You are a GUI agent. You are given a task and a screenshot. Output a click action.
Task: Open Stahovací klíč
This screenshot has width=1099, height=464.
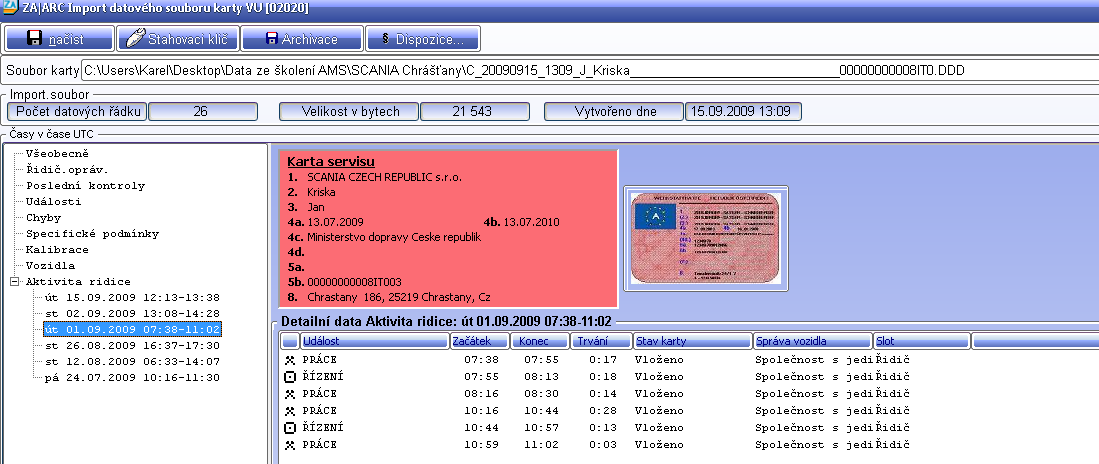[x=177, y=39]
